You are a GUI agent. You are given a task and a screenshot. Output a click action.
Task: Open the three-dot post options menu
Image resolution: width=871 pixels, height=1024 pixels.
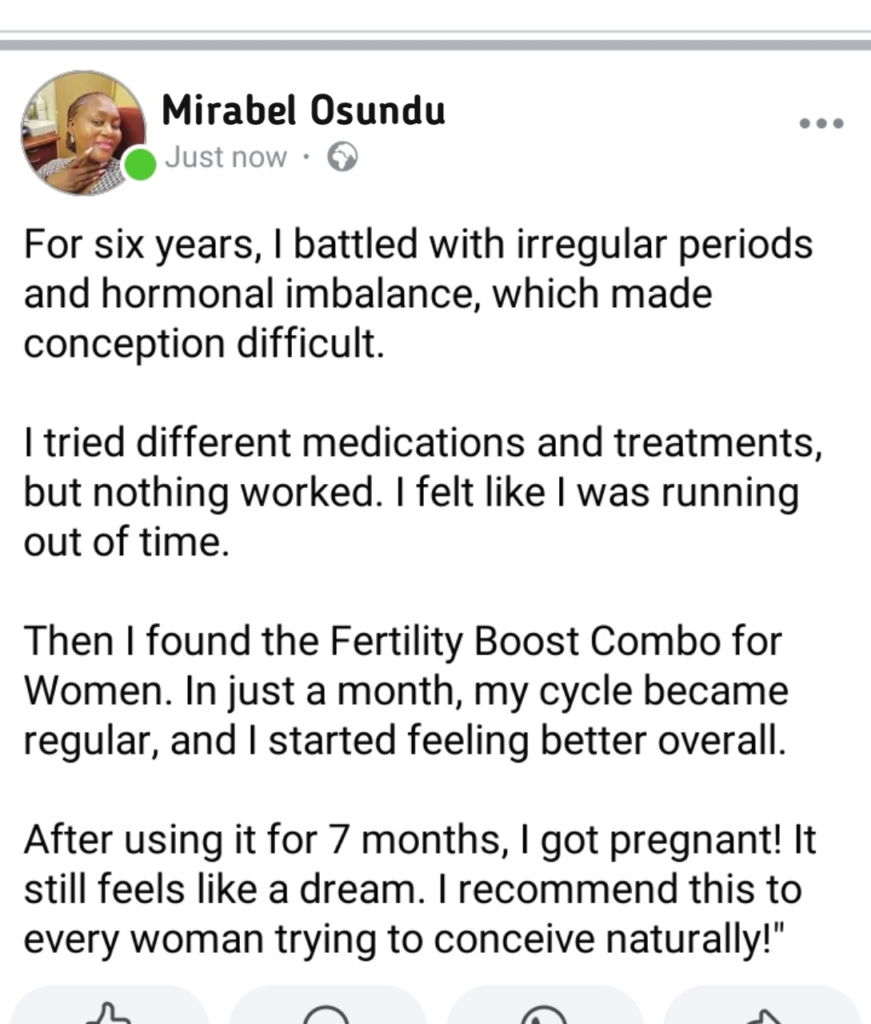coord(822,124)
